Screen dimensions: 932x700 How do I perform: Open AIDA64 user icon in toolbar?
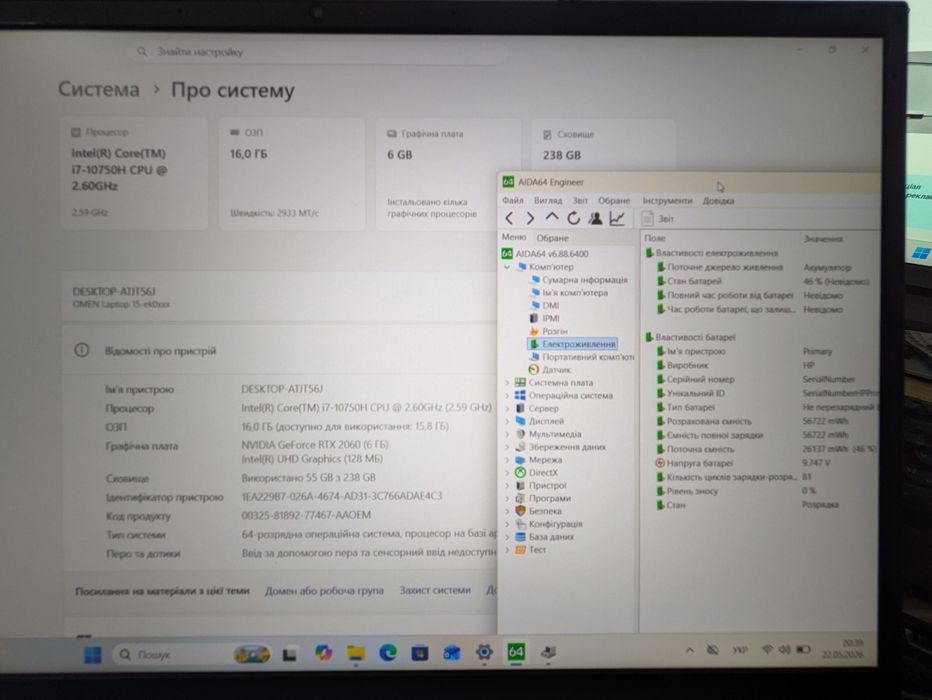(595, 219)
